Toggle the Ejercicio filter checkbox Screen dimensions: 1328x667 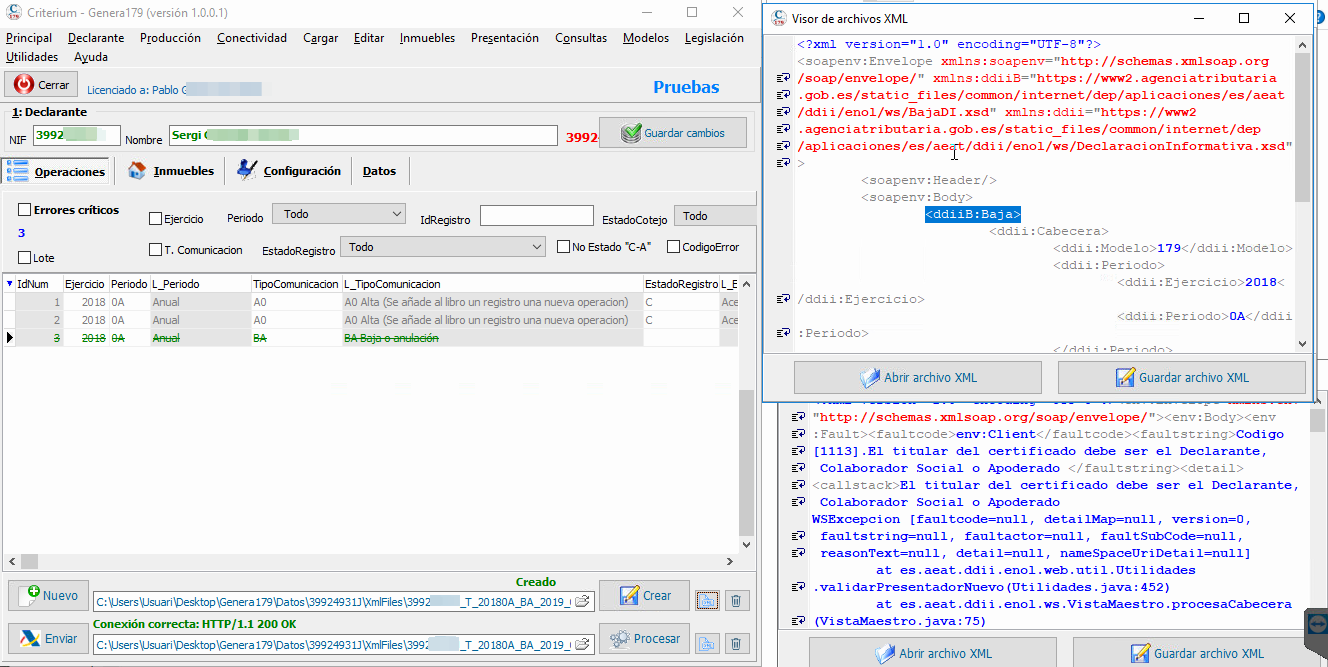[x=155, y=218]
